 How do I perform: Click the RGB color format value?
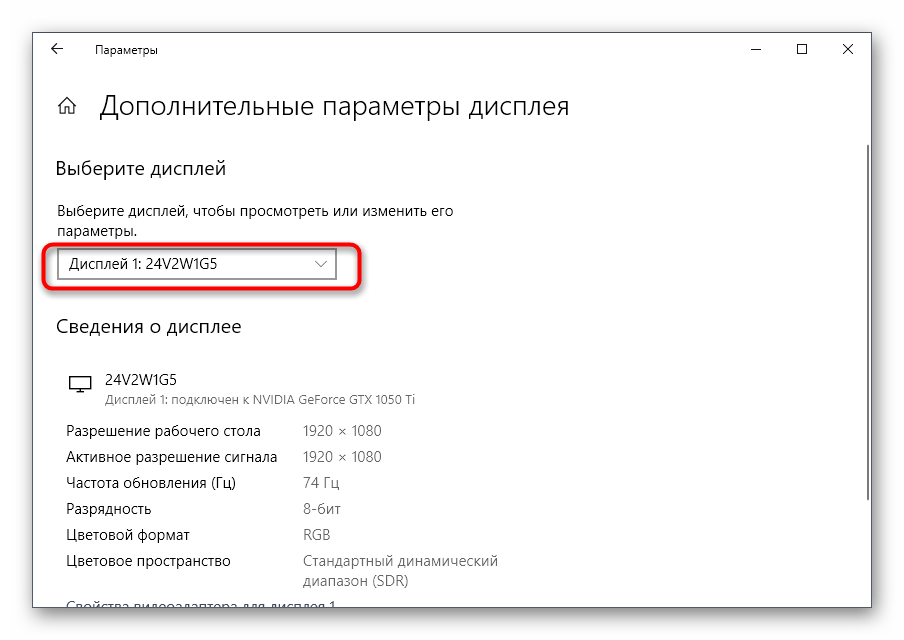pos(316,535)
